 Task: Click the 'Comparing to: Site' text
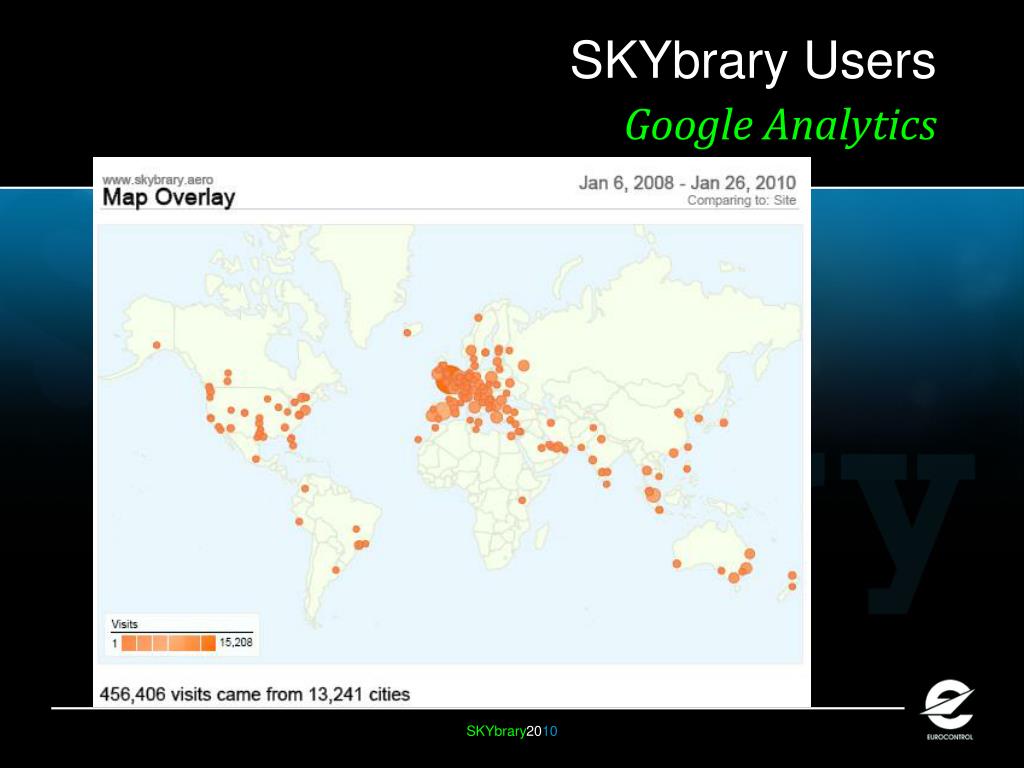[x=742, y=200]
